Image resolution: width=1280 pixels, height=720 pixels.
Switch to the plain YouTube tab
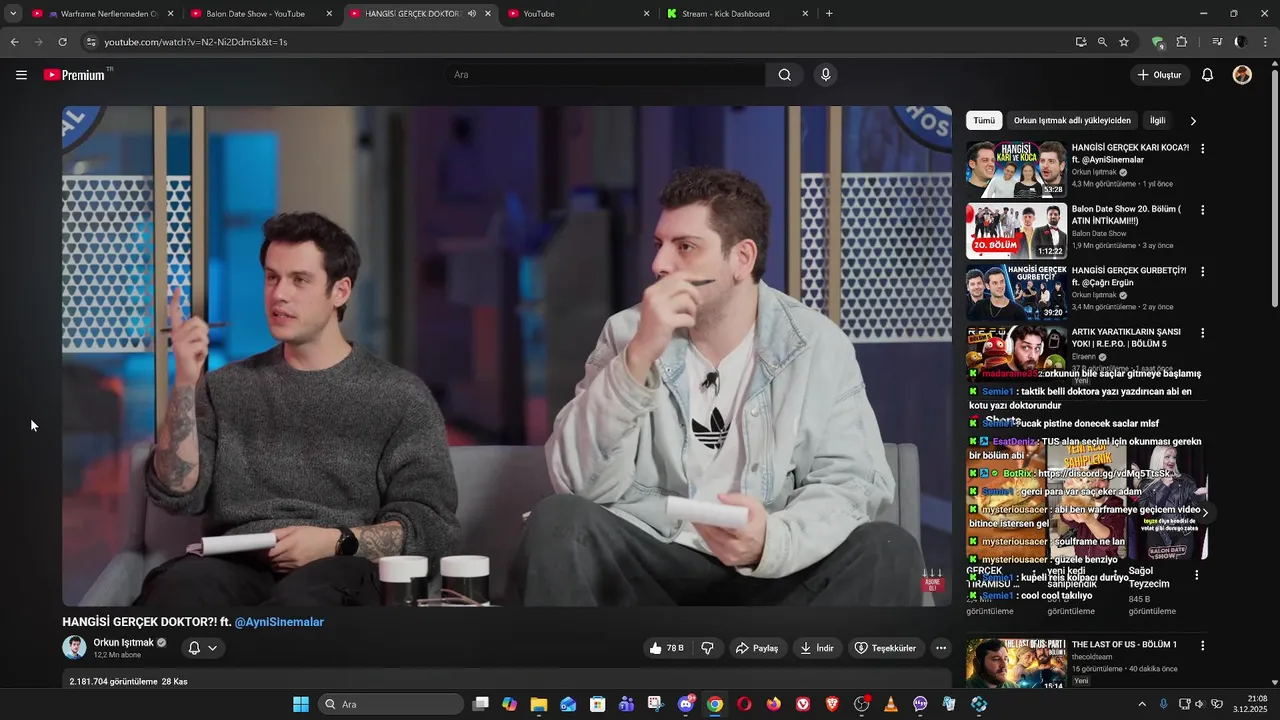click(x=578, y=14)
